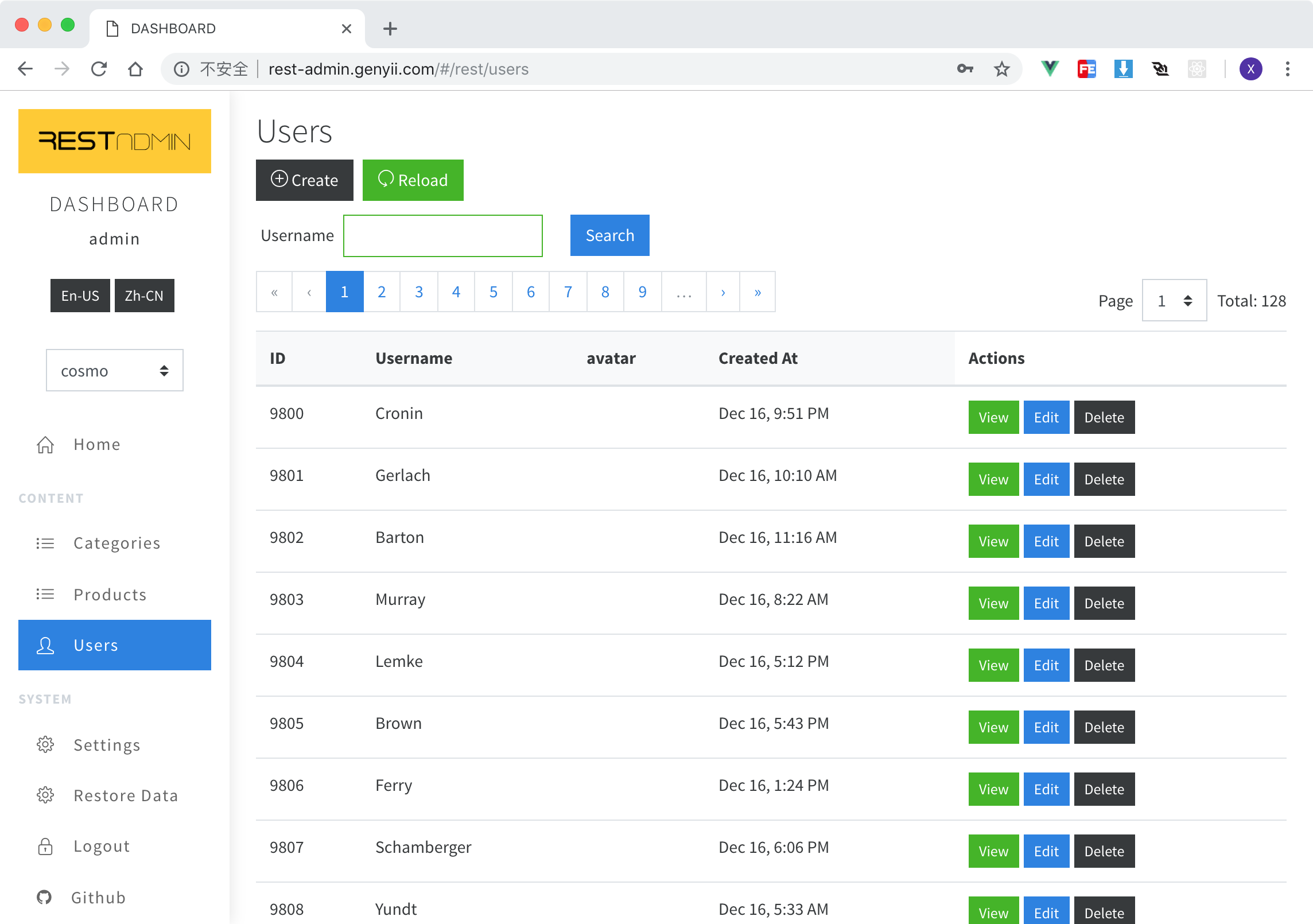Go to page 5 in pagination
The height and width of the screenshot is (924, 1313).
point(494,292)
